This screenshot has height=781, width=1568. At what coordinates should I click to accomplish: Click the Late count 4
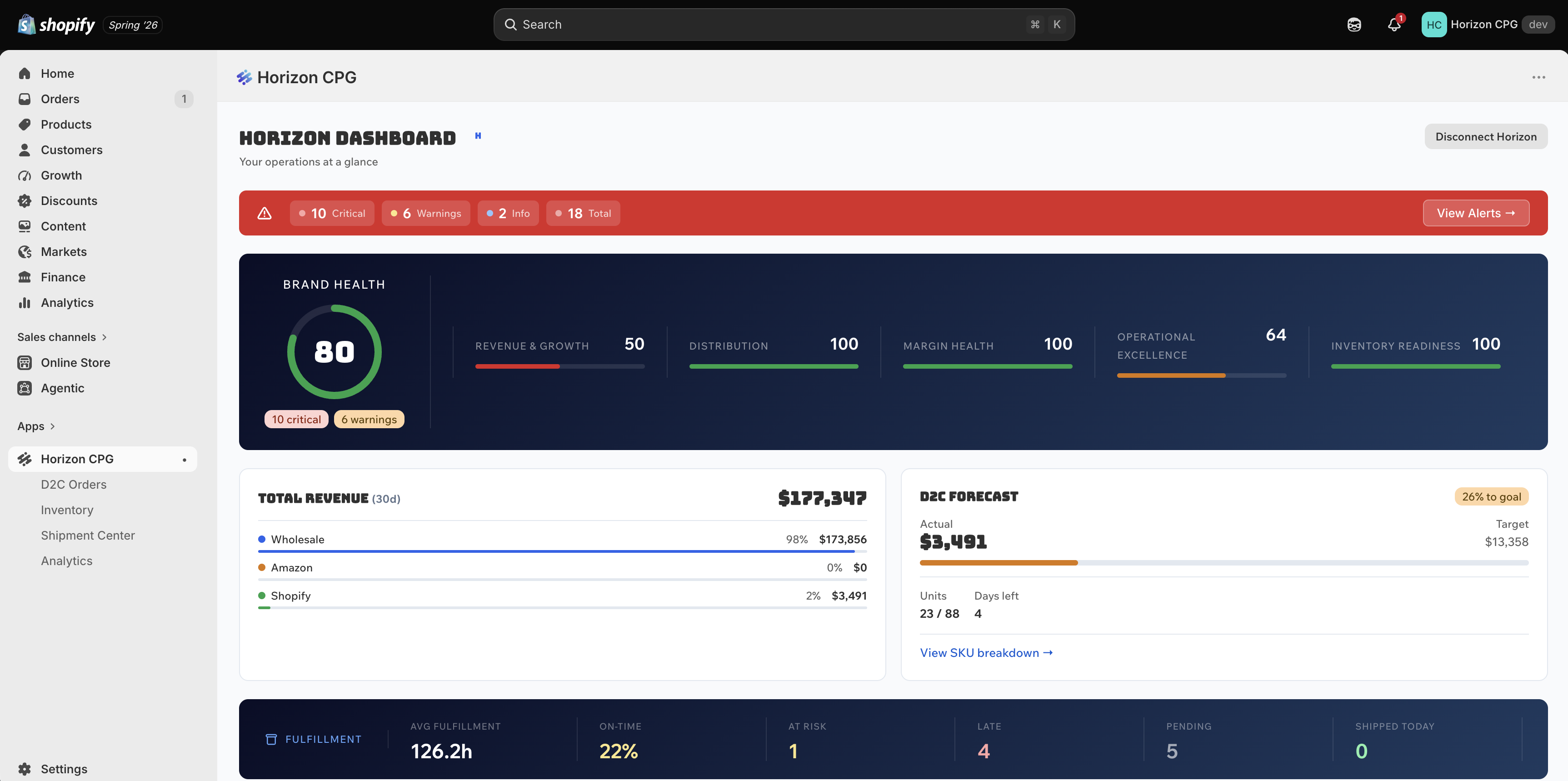pyautogui.click(x=984, y=751)
